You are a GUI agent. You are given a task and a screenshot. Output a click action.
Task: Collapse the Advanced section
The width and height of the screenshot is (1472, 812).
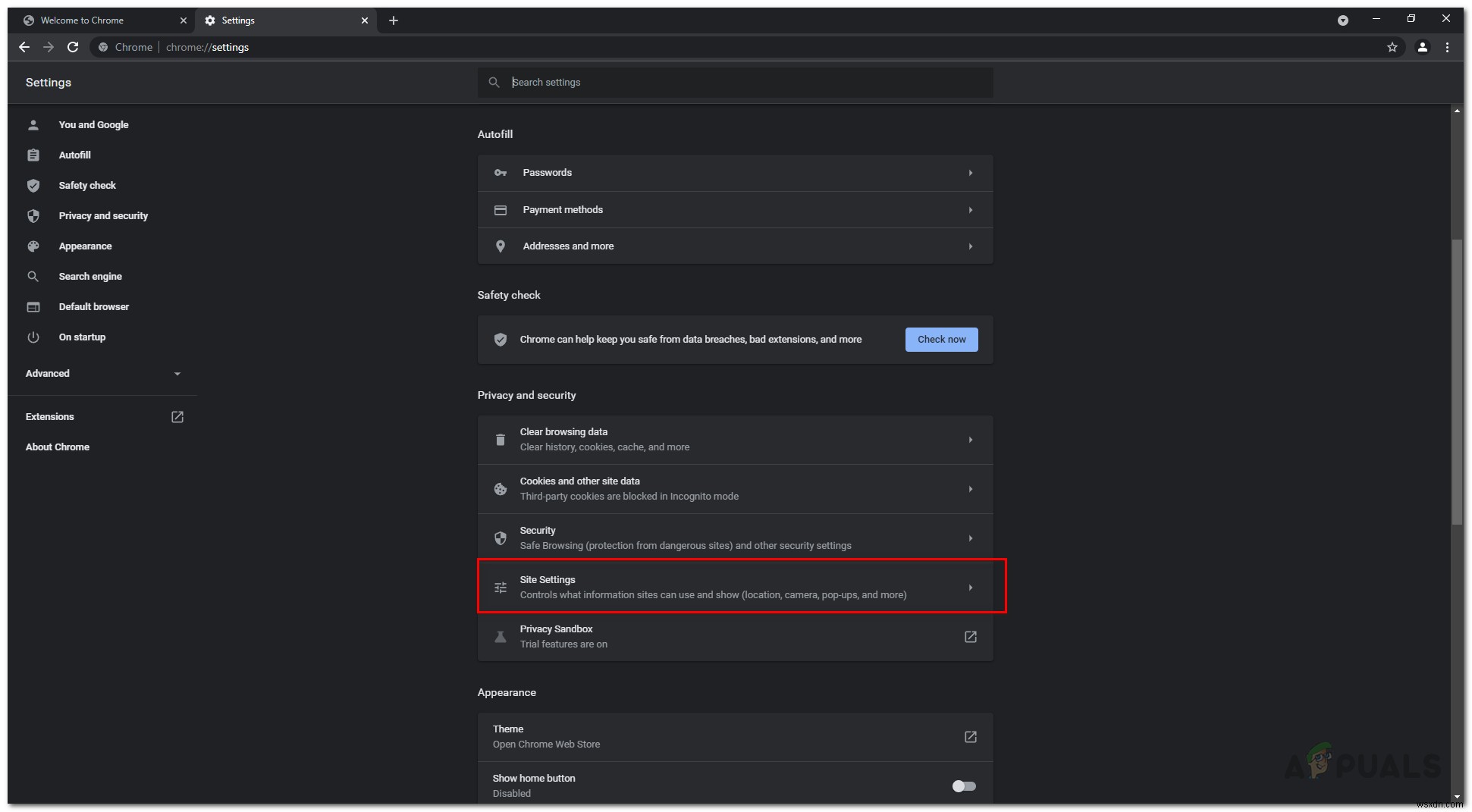point(177,373)
